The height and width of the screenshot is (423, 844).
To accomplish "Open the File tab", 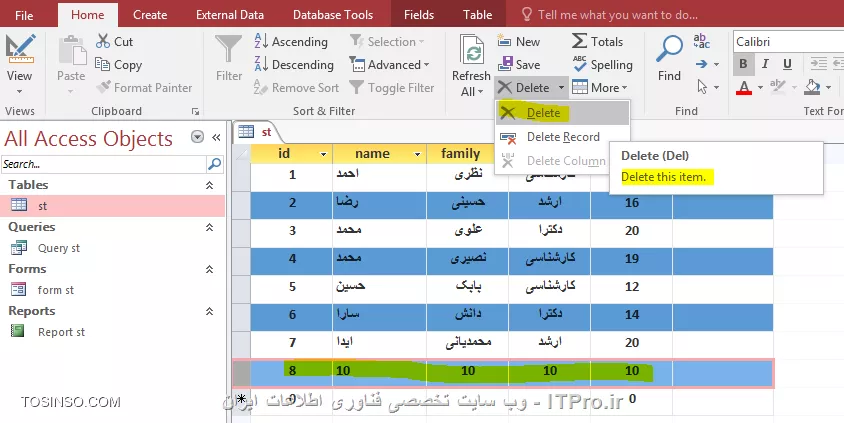I will [24, 15].
